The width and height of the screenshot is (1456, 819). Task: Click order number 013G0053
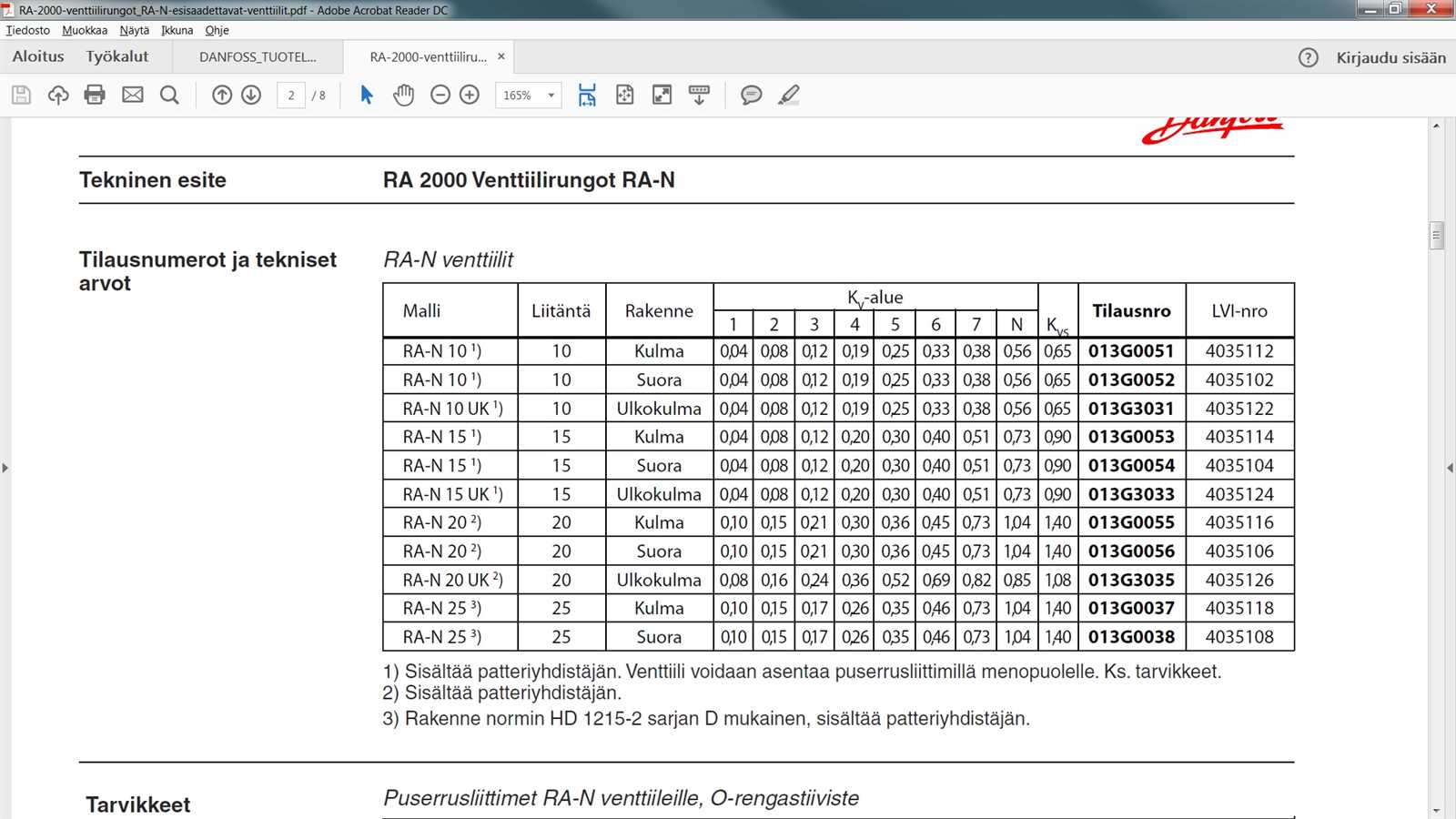click(x=1131, y=437)
